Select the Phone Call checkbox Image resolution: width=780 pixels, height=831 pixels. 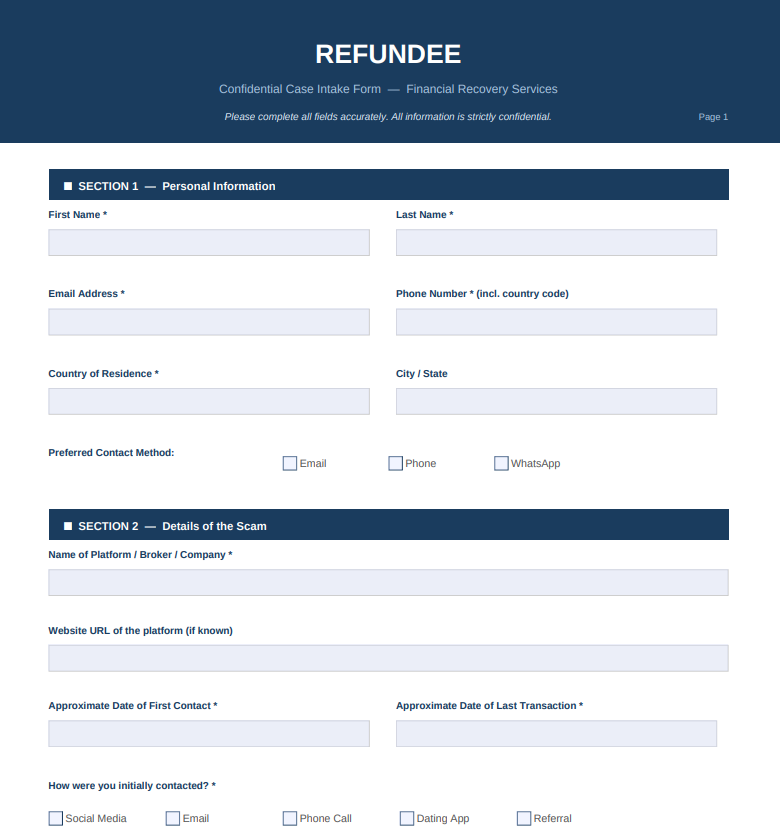tap(290, 818)
